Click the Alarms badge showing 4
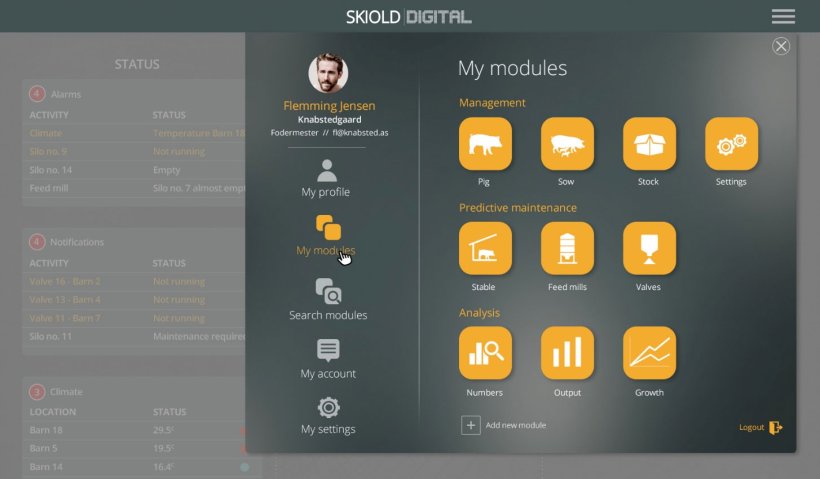Image resolution: width=820 pixels, height=479 pixels. [37, 94]
